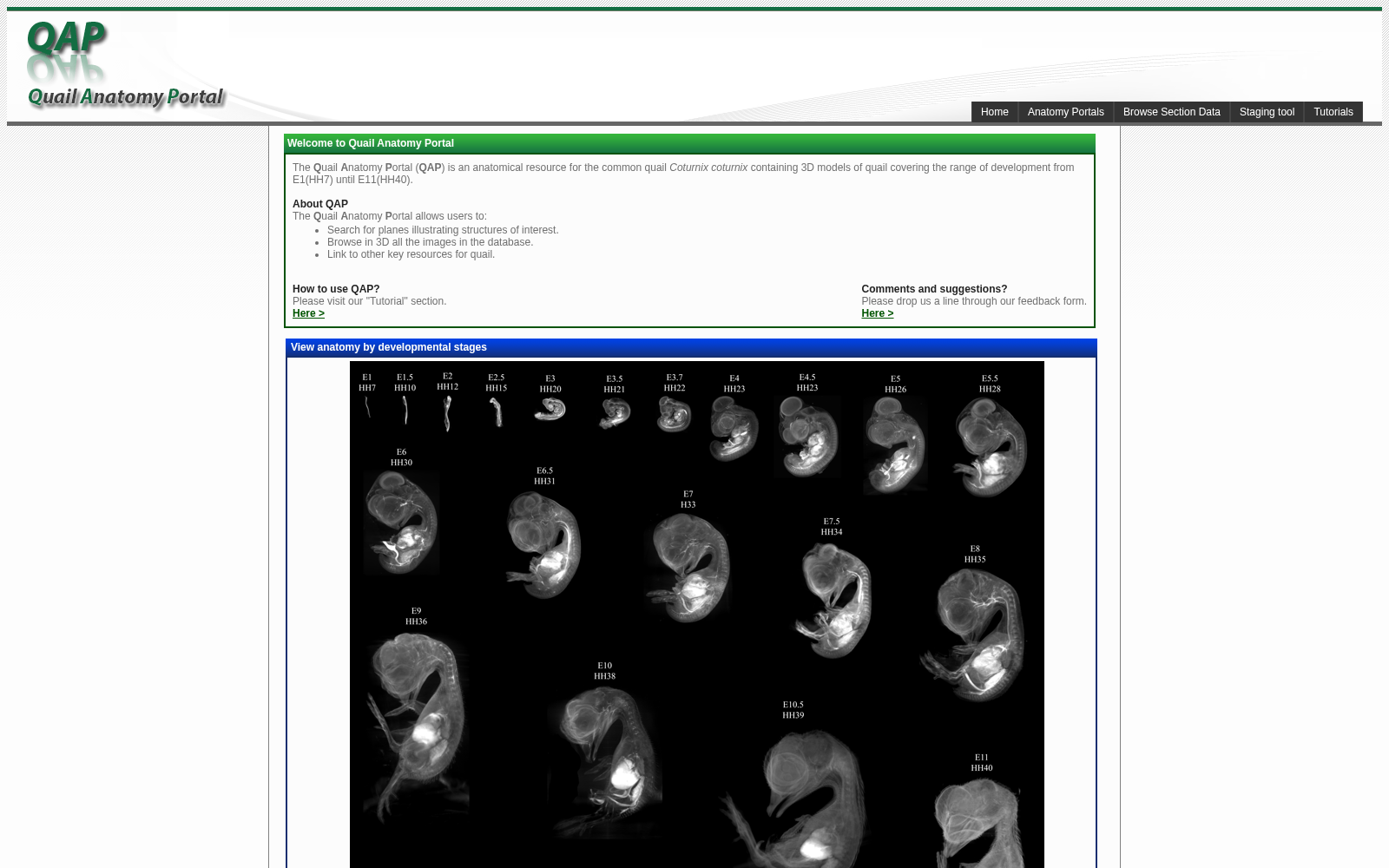The width and height of the screenshot is (1389, 868).
Task: Click the 'View anatomy by developmental stages' heading
Action: point(388,347)
